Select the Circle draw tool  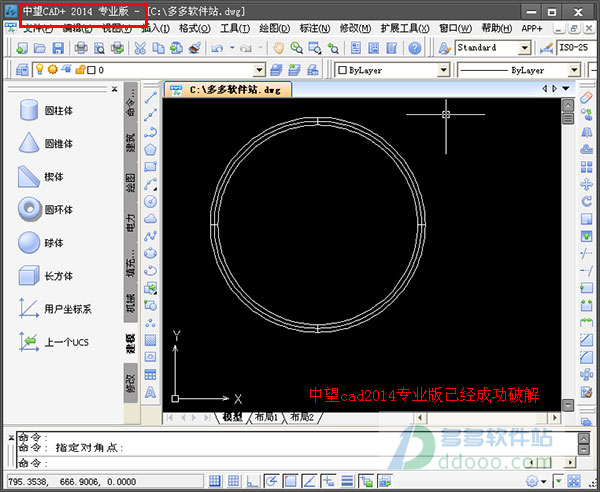[x=151, y=201]
